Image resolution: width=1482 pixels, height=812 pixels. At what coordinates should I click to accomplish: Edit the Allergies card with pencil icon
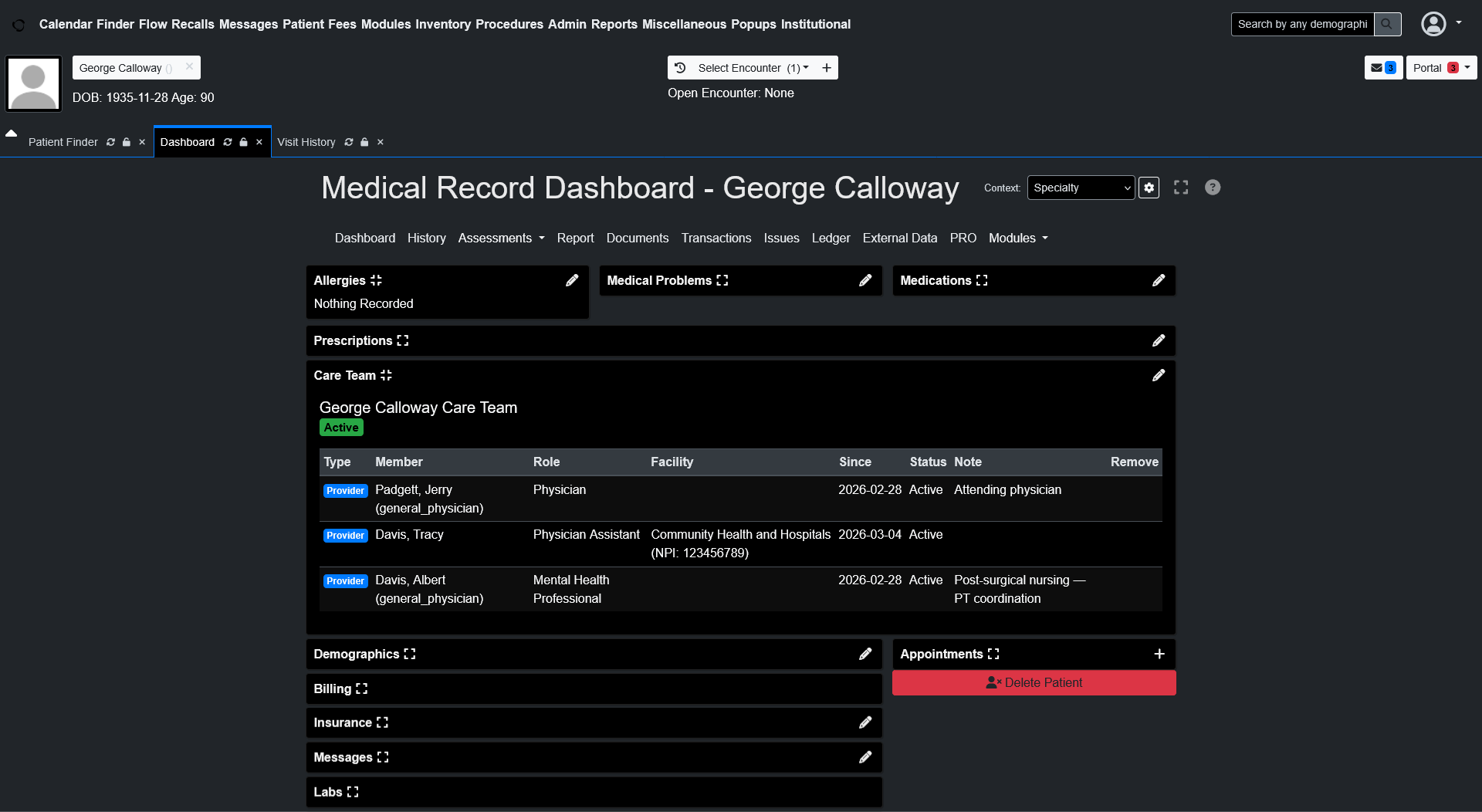(571, 281)
